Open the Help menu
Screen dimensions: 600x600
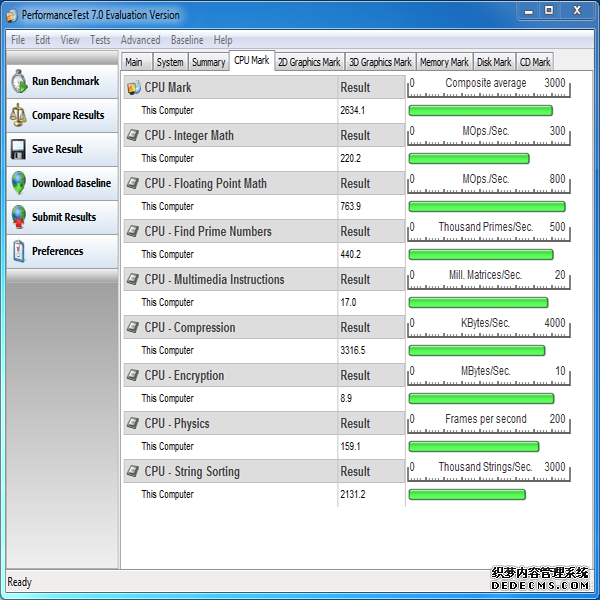[223, 40]
